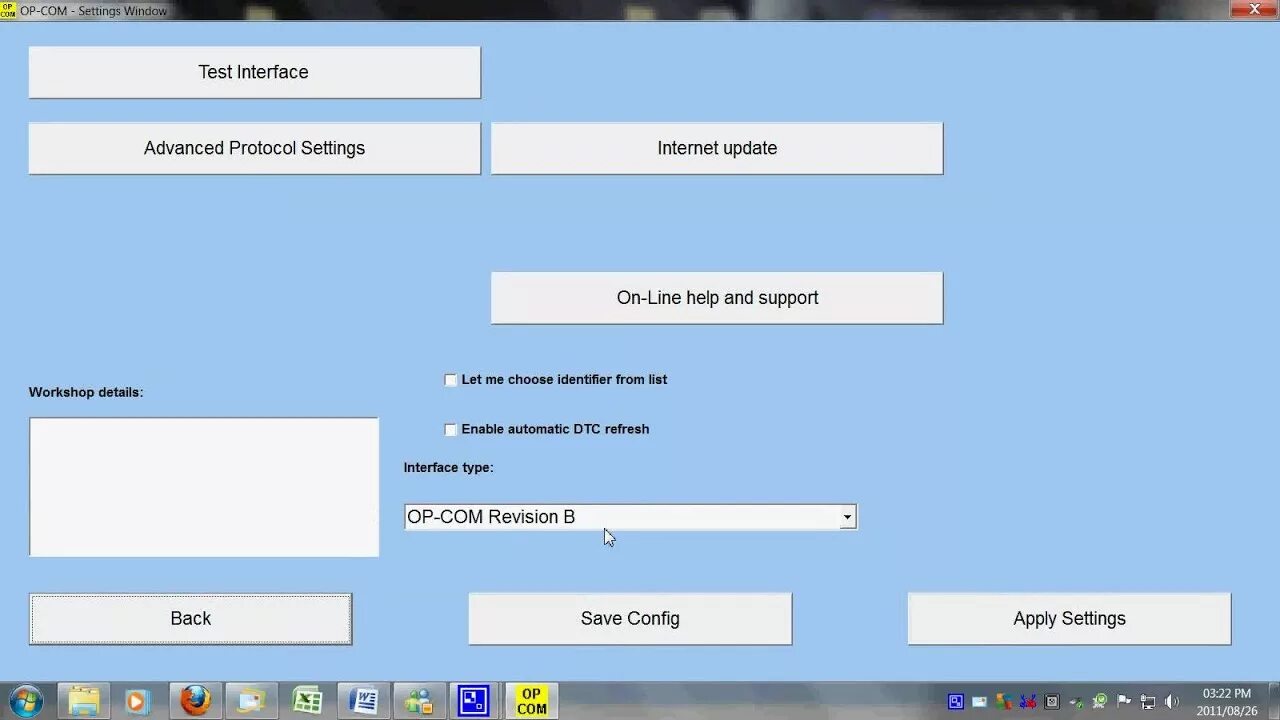Select the OP-COM taskbar button
The image size is (1280, 720).
pyautogui.click(x=531, y=701)
